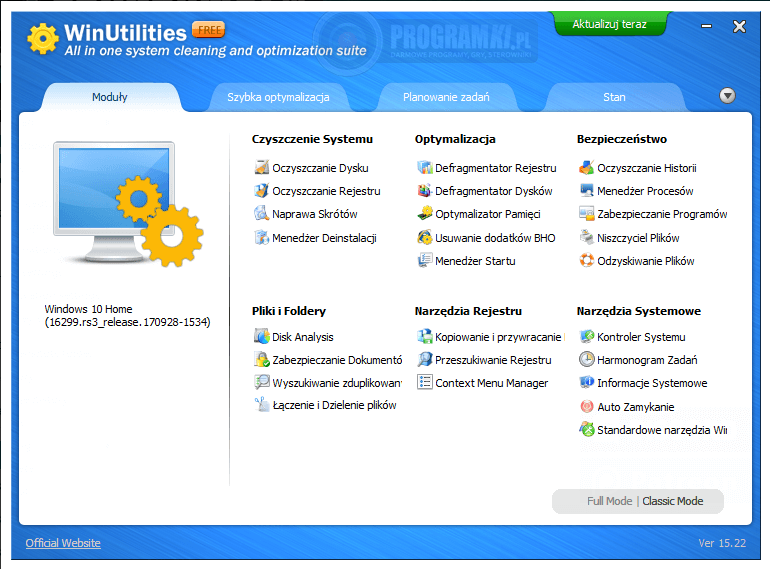
Task: Click the Bezpieczeństwo heading
Action: point(622,139)
